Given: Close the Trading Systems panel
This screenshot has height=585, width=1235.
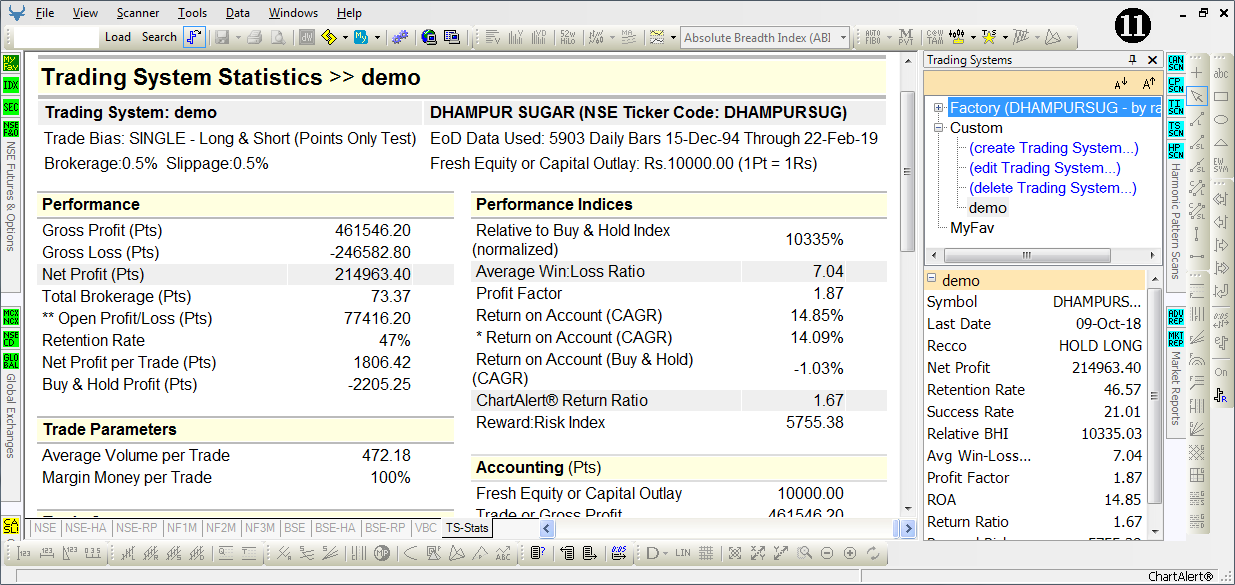Looking at the screenshot, I should [x=1153, y=60].
